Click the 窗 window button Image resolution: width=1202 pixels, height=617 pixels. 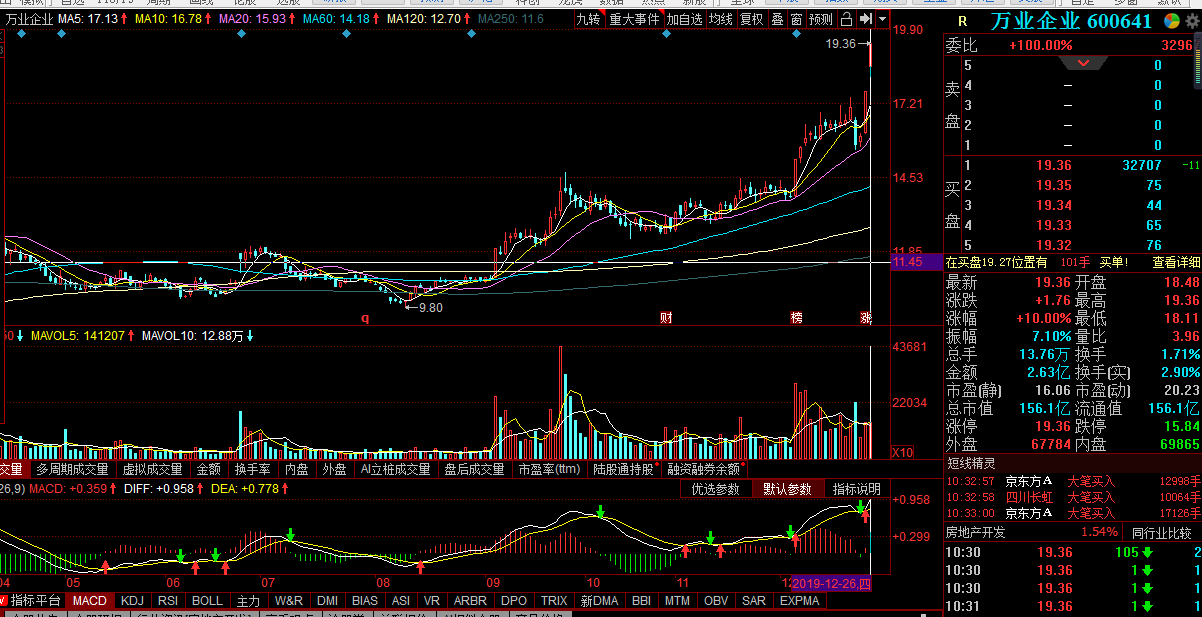pos(796,19)
